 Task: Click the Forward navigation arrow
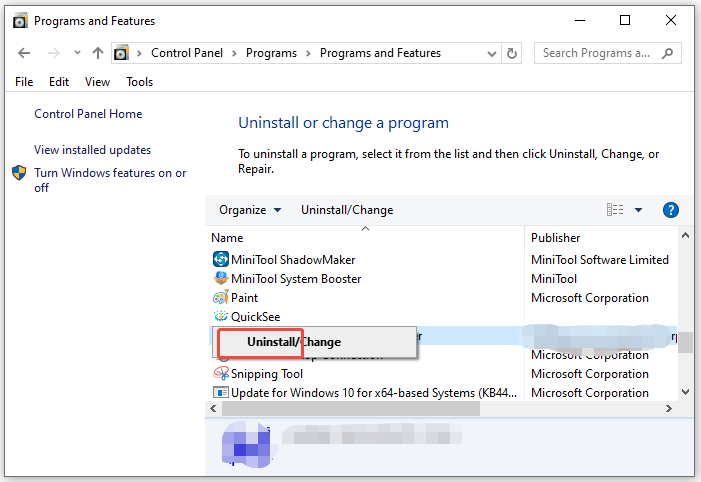(x=54, y=53)
